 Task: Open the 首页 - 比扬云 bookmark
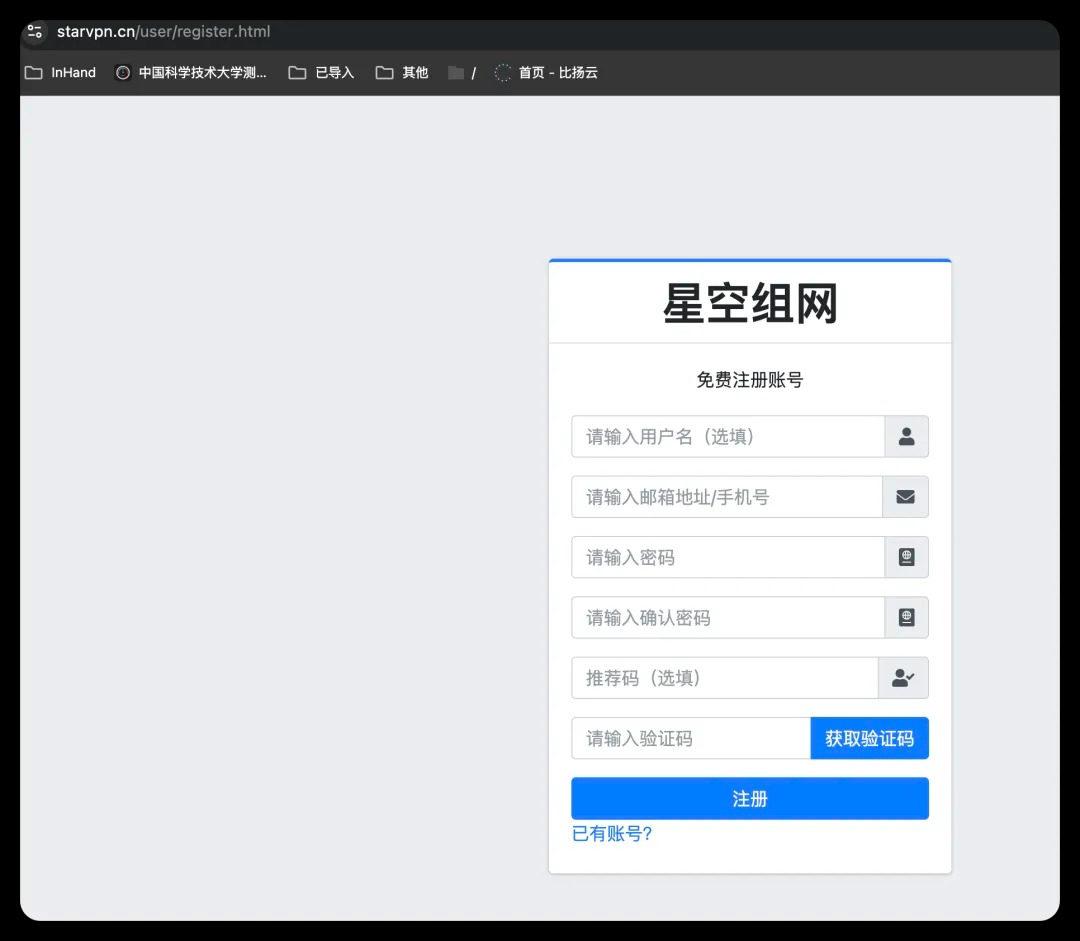click(x=546, y=73)
